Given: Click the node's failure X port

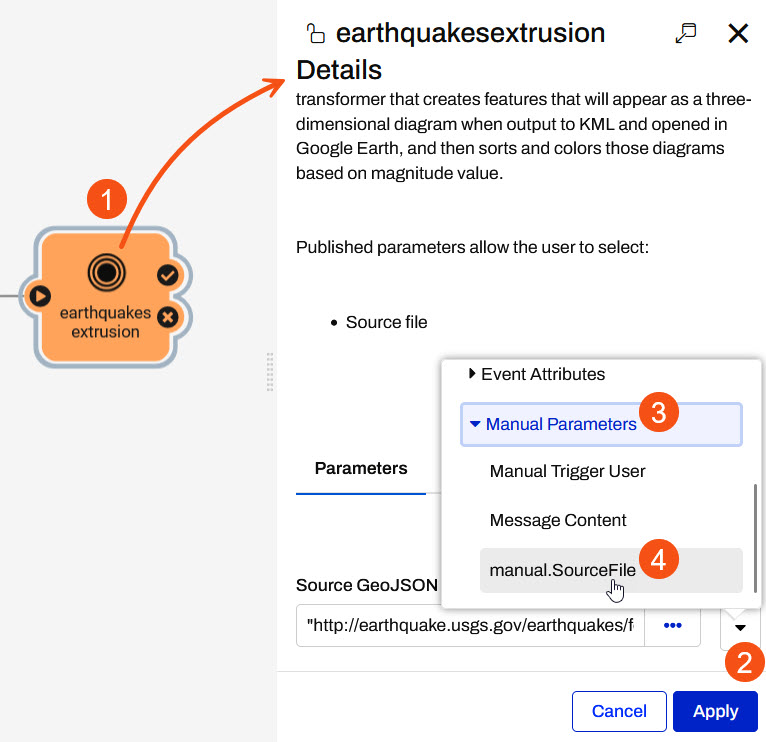Looking at the screenshot, I should [167, 316].
